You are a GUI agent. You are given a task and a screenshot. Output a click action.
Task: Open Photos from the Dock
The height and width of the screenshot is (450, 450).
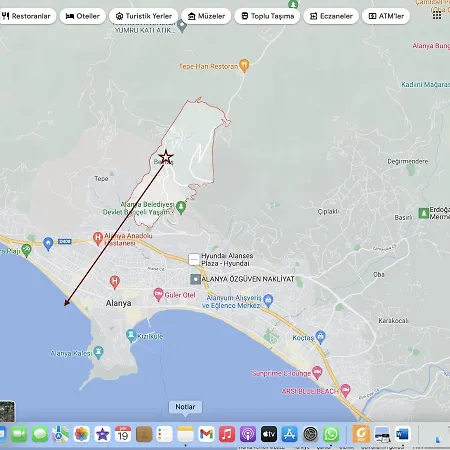pyautogui.click(x=82, y=434)
